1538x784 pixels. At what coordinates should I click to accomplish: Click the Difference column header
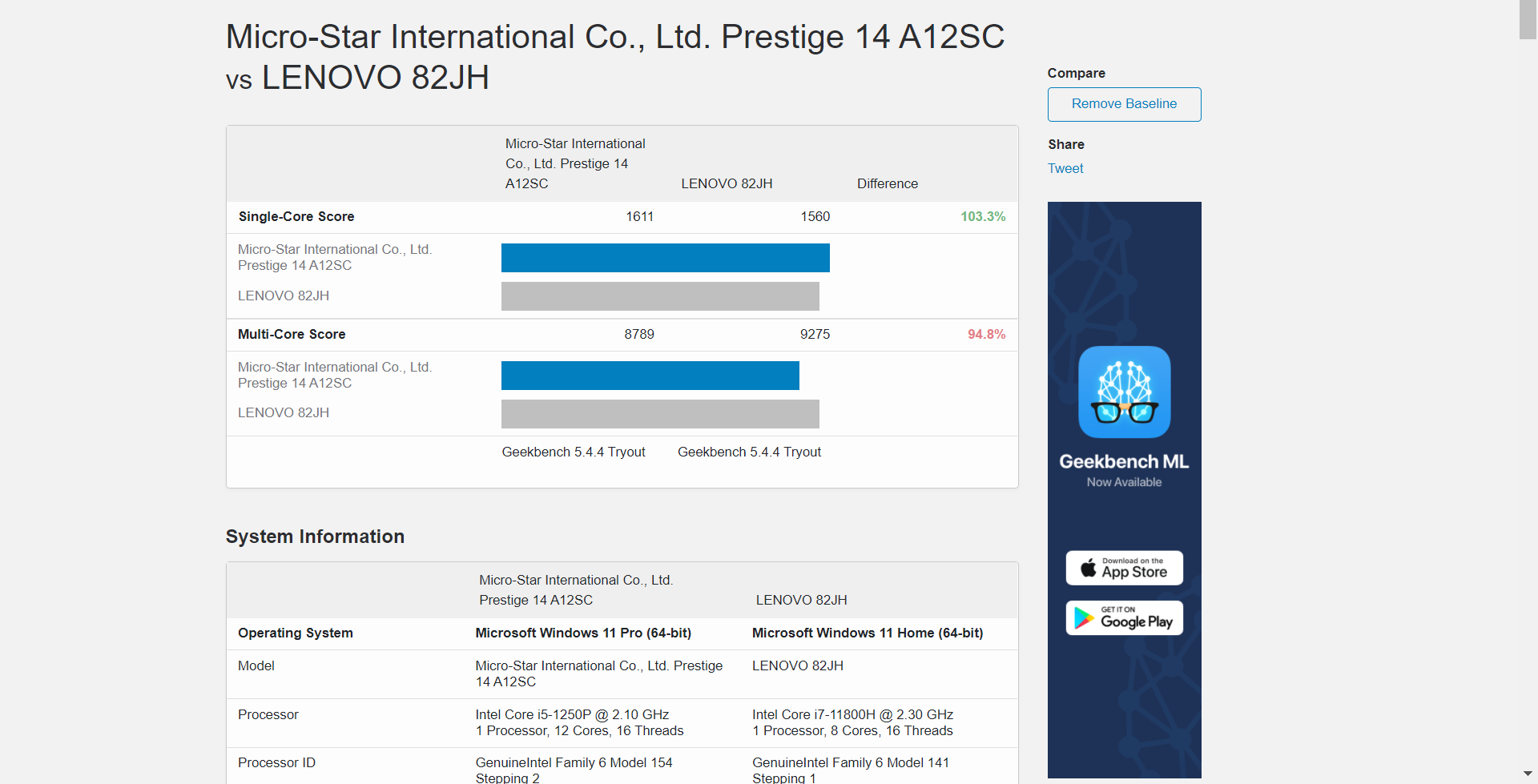888,183
